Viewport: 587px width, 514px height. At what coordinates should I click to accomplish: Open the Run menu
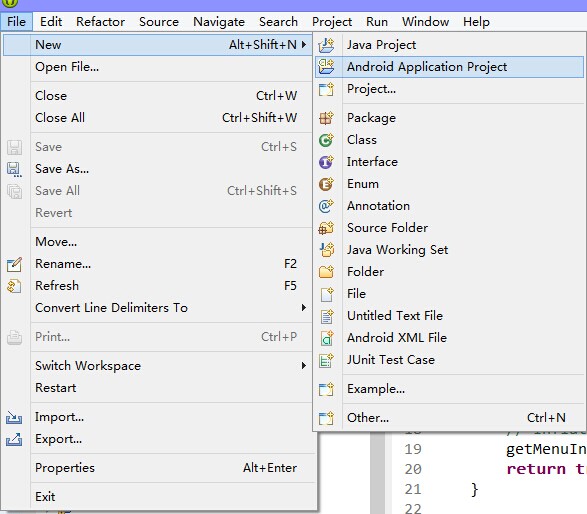377,22
